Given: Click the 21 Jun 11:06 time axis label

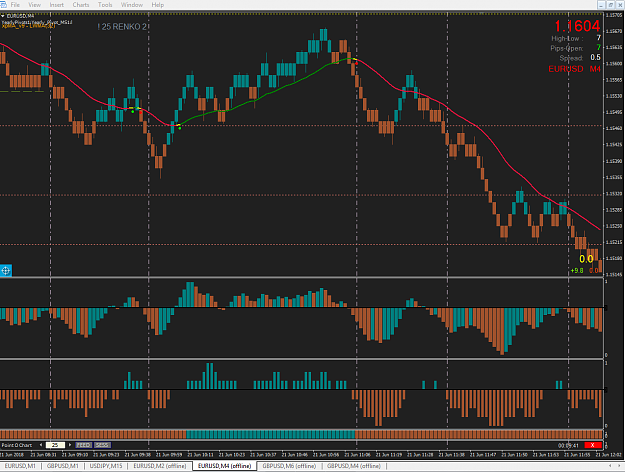Looking at the screenshot, I should pos(357,454).
